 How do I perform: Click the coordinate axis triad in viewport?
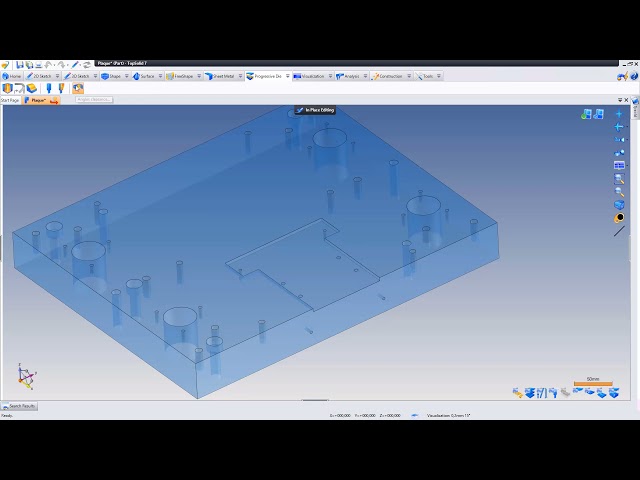click(x=26, y=377)
